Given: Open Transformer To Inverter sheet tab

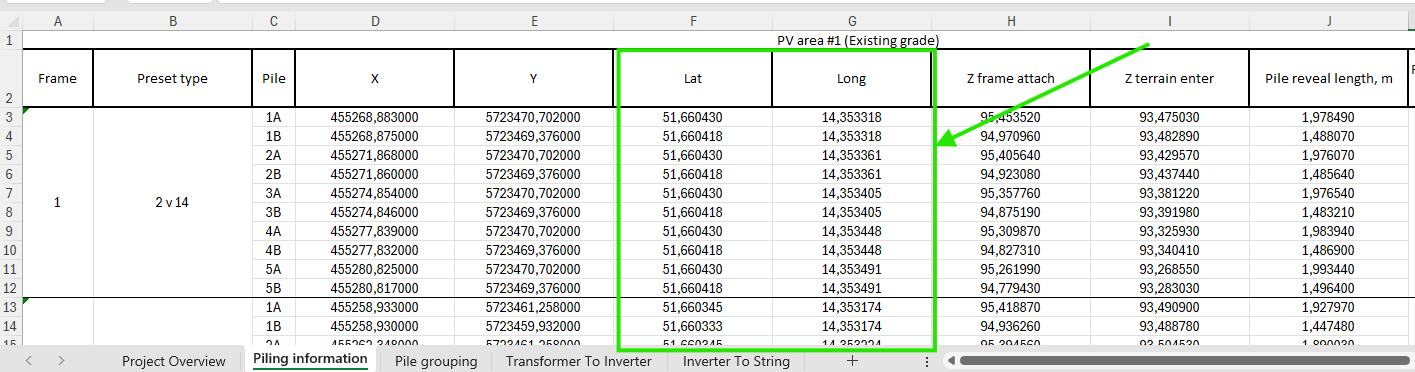Looking at the screenshot, I should [x=578, y=361].
